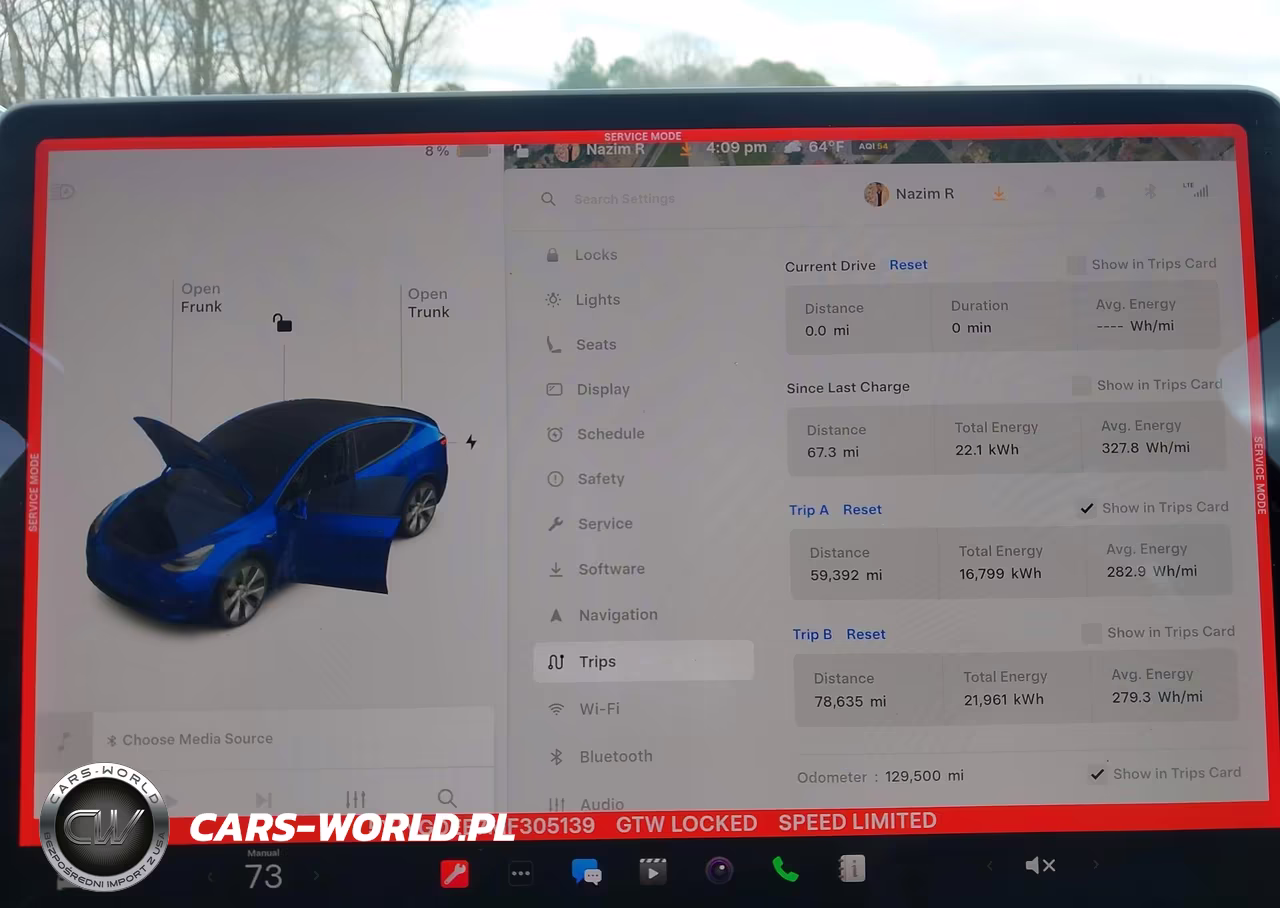The image size is (1280, 908).
Task: Tap the Odometer 129,500 mi reading
Action: 924,776
